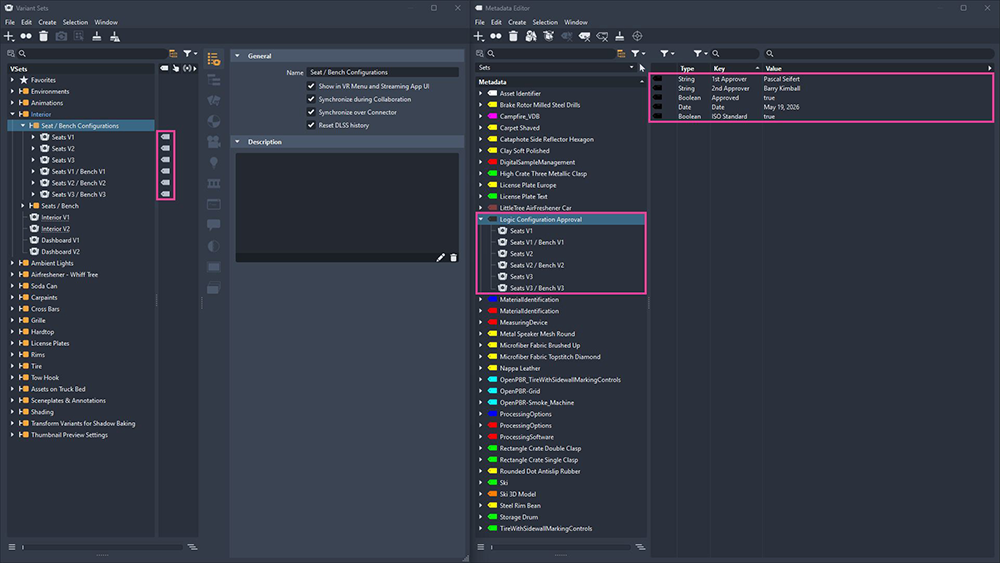Click the pencil edit icon under Description box
Image resolution: width=1000 pixels, height=563 pixels.
pyautogui.click(x=441, y=258)
